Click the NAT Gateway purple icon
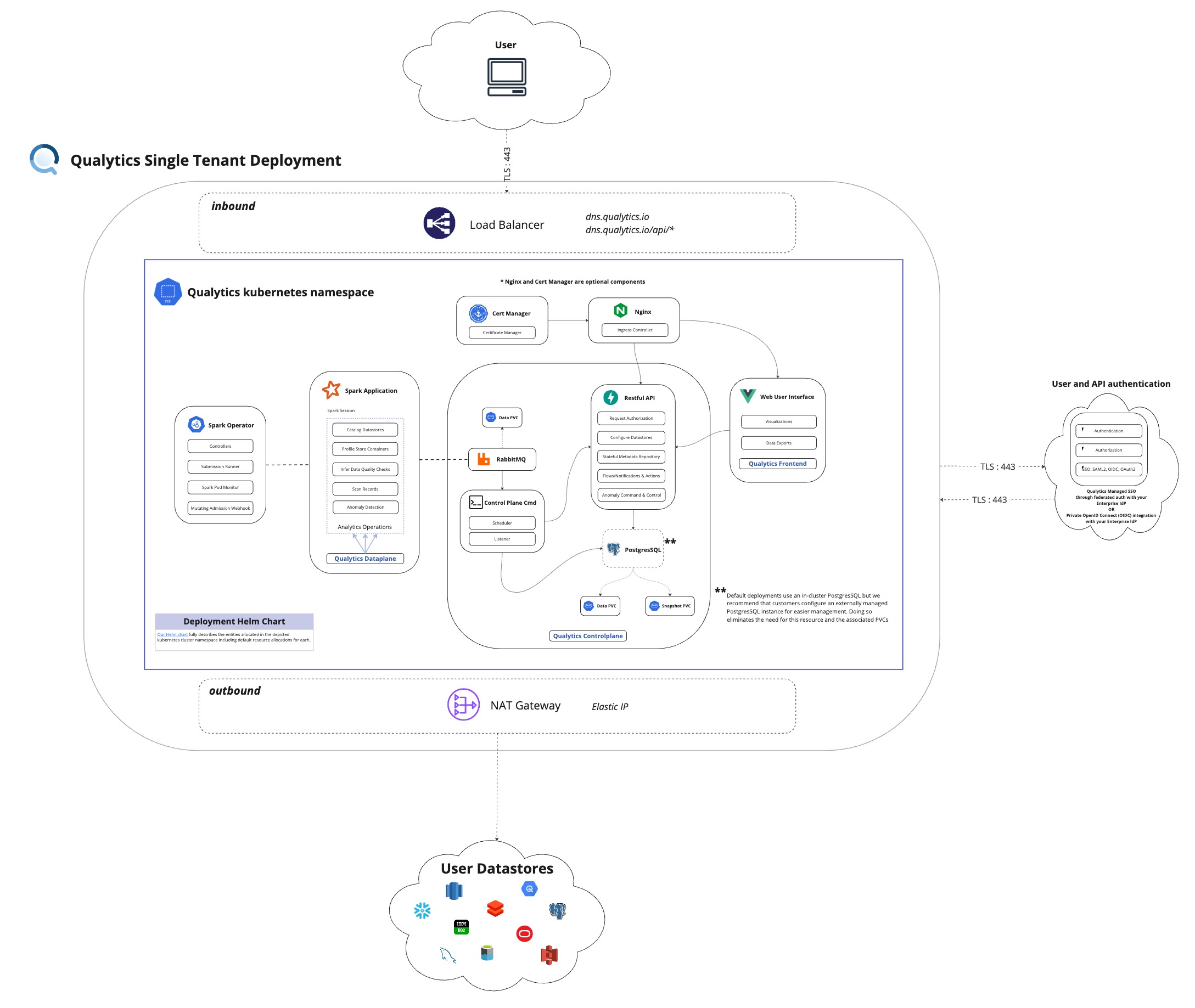 point(463,705)
